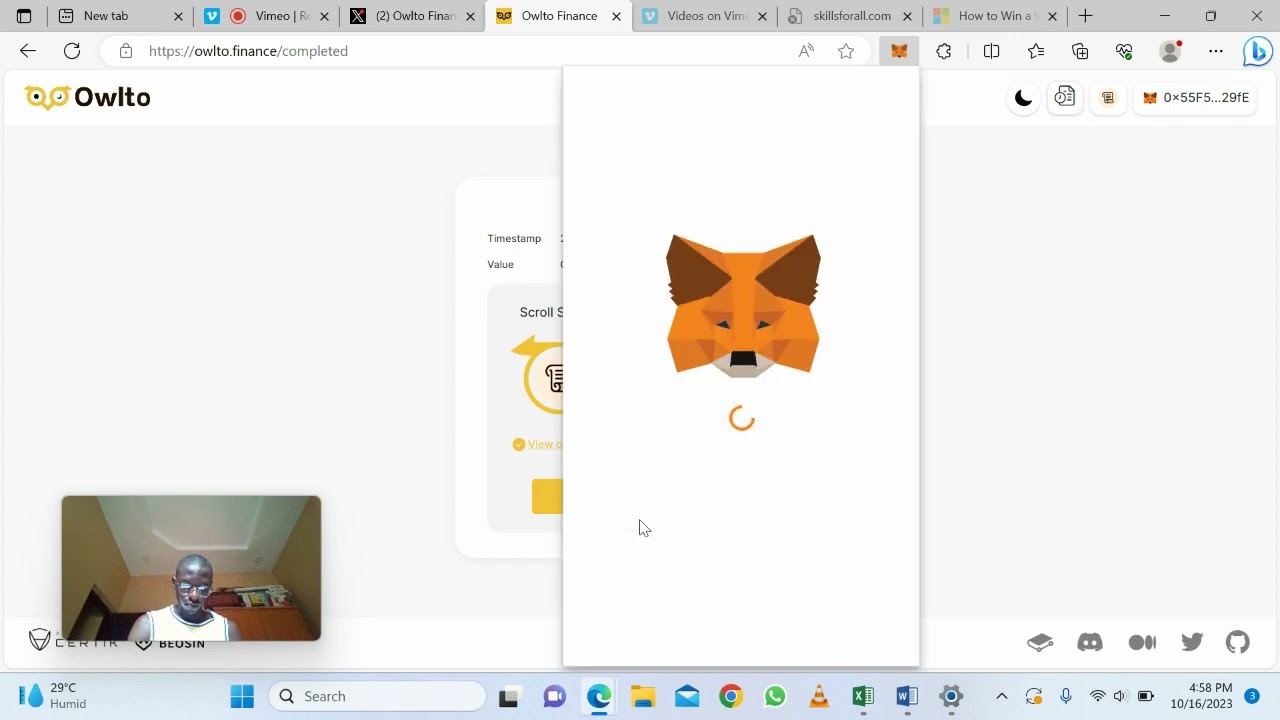Screen dimensions: 1280x720
Task: Open Owlto docs graduation cap icon
Action: [x=1040, y=643]
